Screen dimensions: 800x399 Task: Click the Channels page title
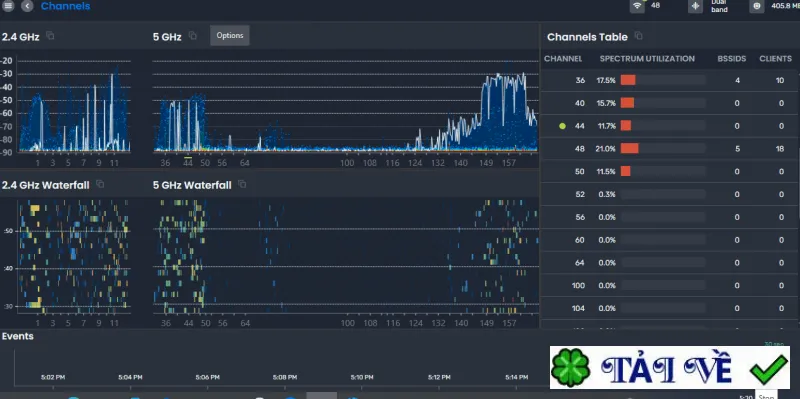(x=65, y=6)
